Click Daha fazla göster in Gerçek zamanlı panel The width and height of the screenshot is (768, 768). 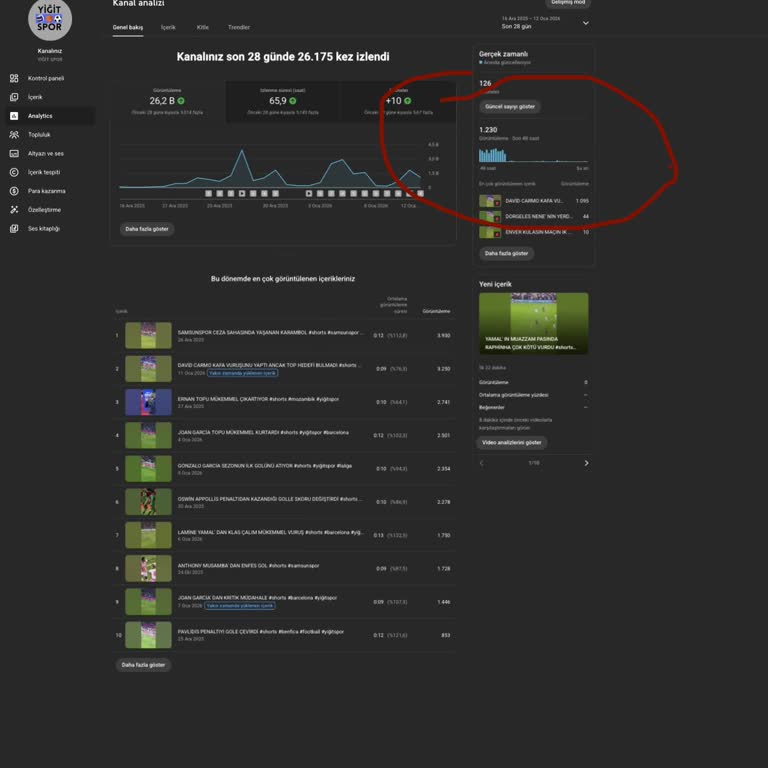(506, 253)
